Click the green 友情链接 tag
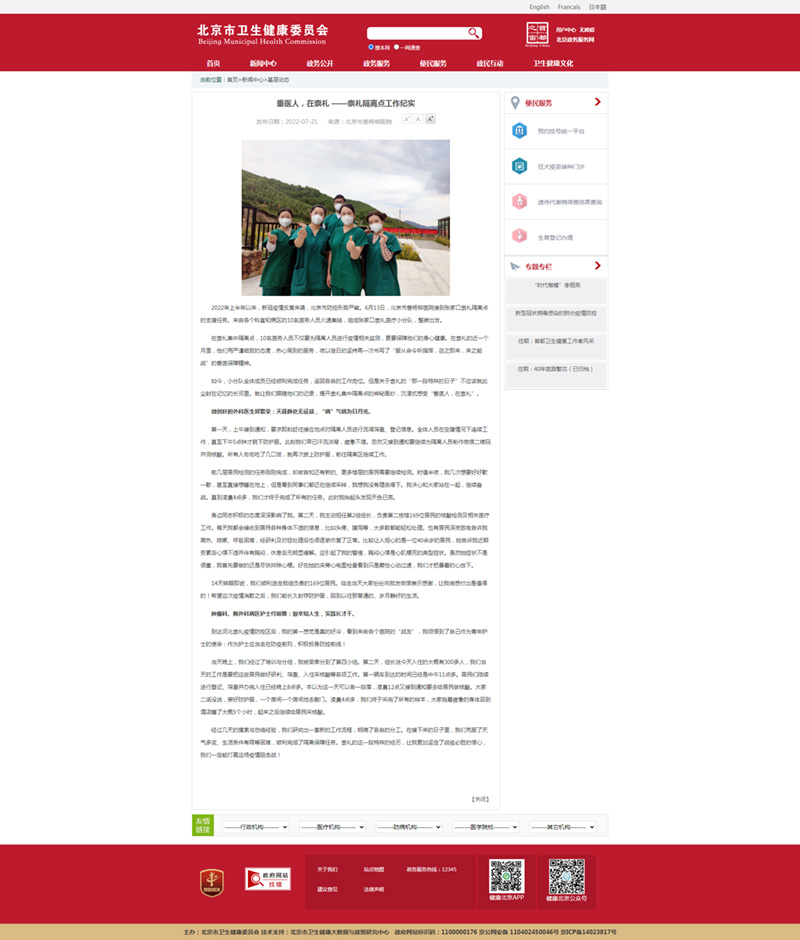800x940 pixels. pyautogui.click(x=203, y=825)
